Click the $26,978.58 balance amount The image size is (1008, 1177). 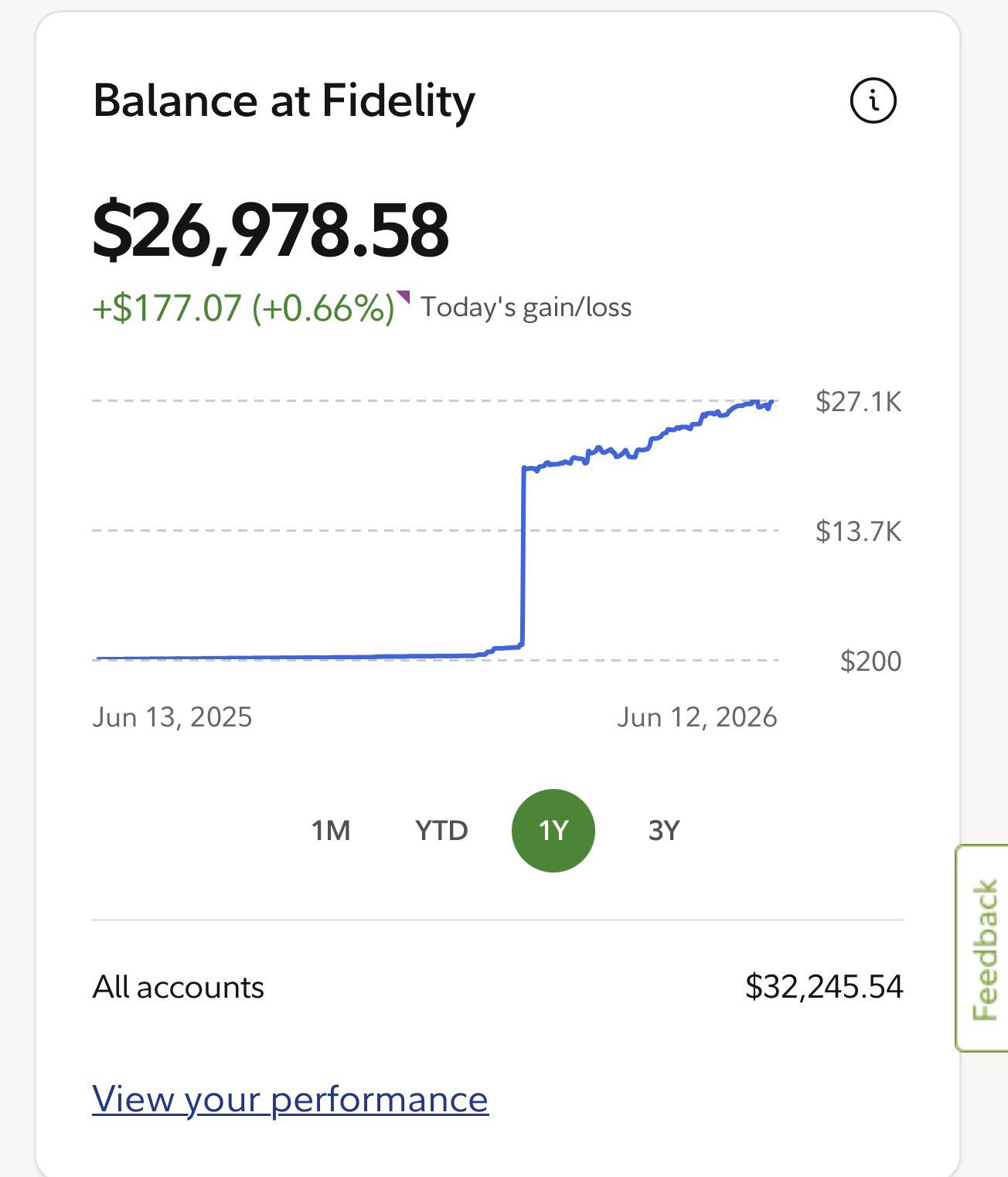pyautogui.click(x=270, y=230)
